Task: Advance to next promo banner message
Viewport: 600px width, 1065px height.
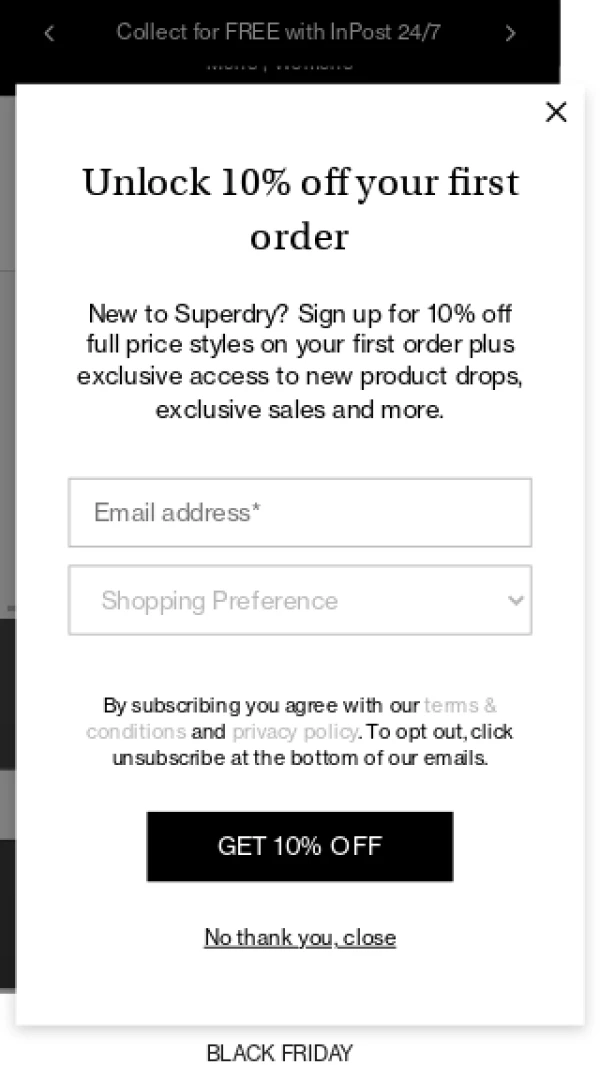Action: click(x=510, y=33)
